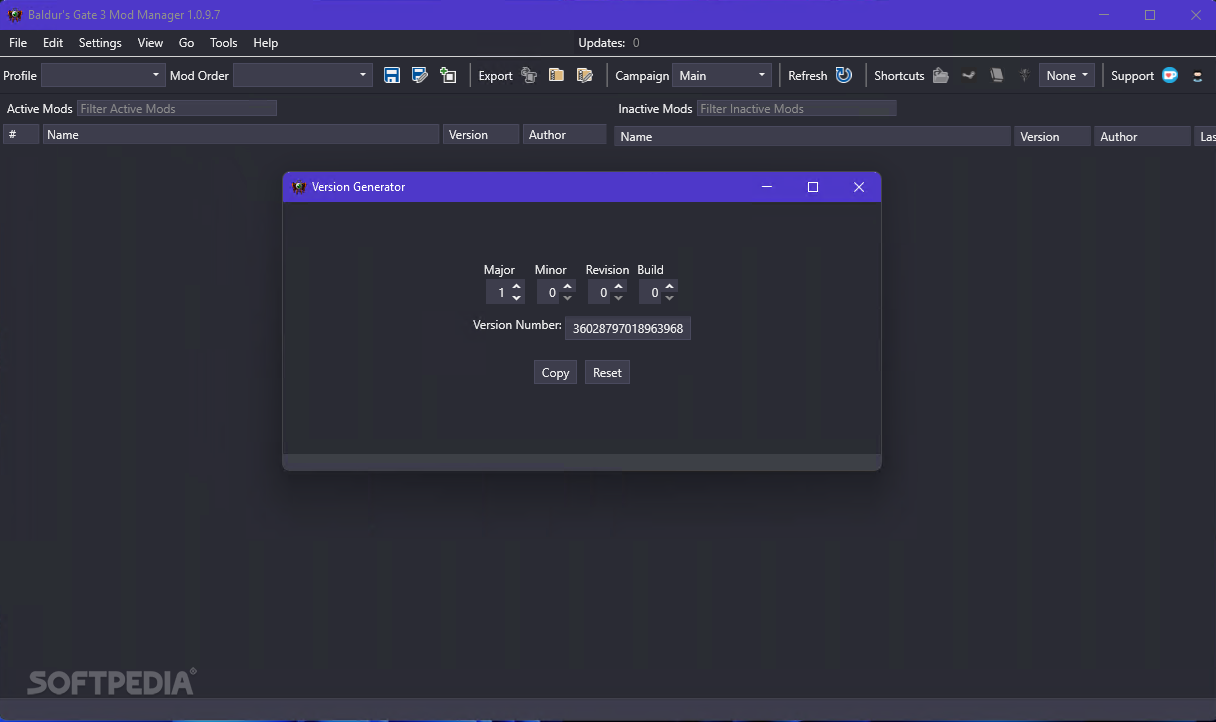The height and width of the screenshot is (722, 1216).
Task: Click the Major number field
Action: point(498,292)
